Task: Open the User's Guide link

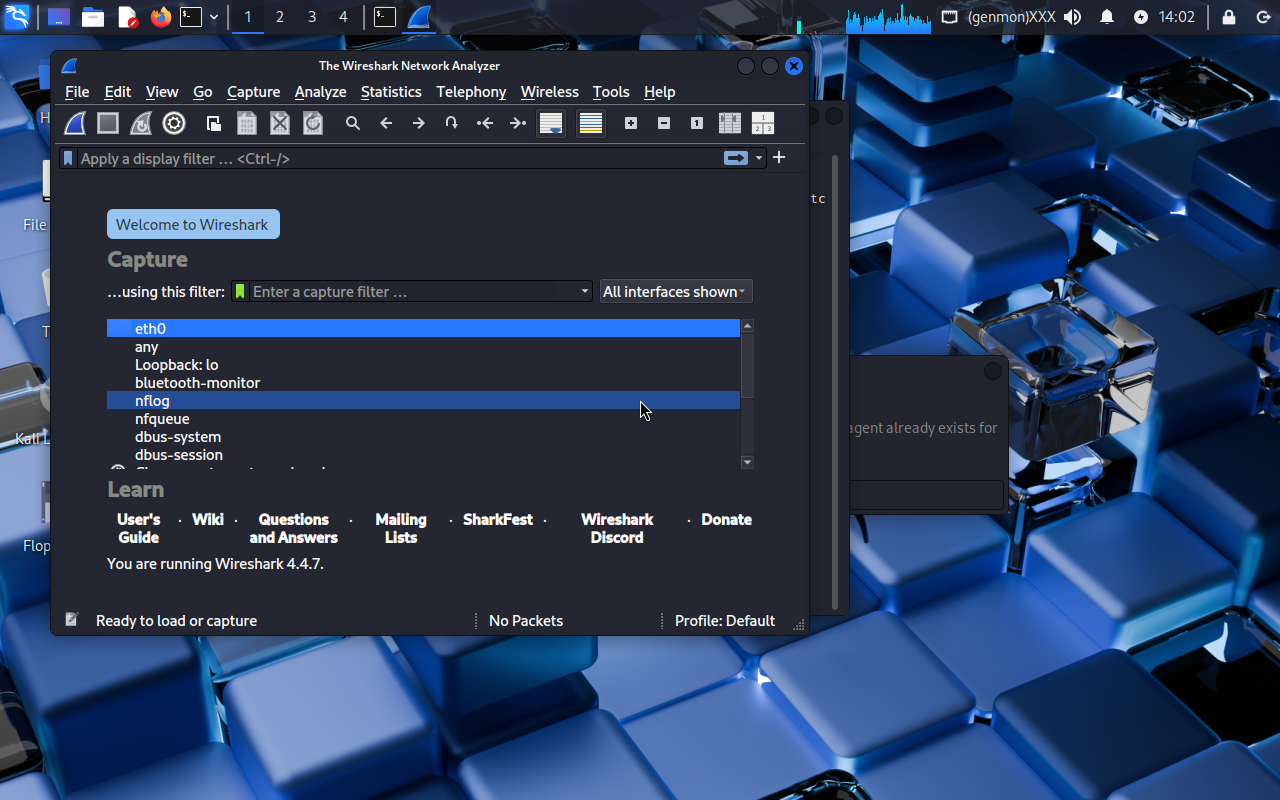Action: (139, 528)
